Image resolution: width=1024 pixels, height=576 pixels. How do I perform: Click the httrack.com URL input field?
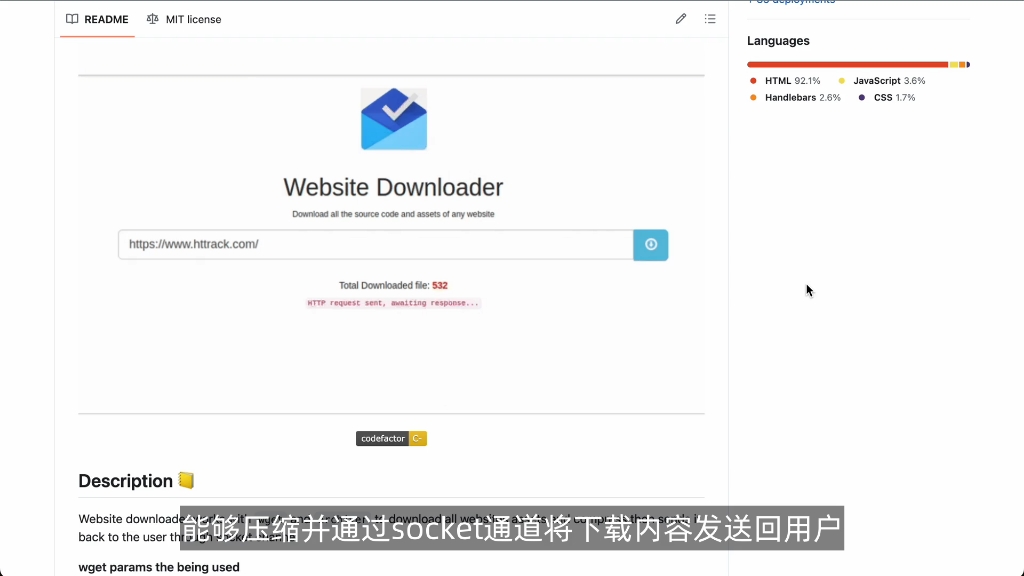375,244
